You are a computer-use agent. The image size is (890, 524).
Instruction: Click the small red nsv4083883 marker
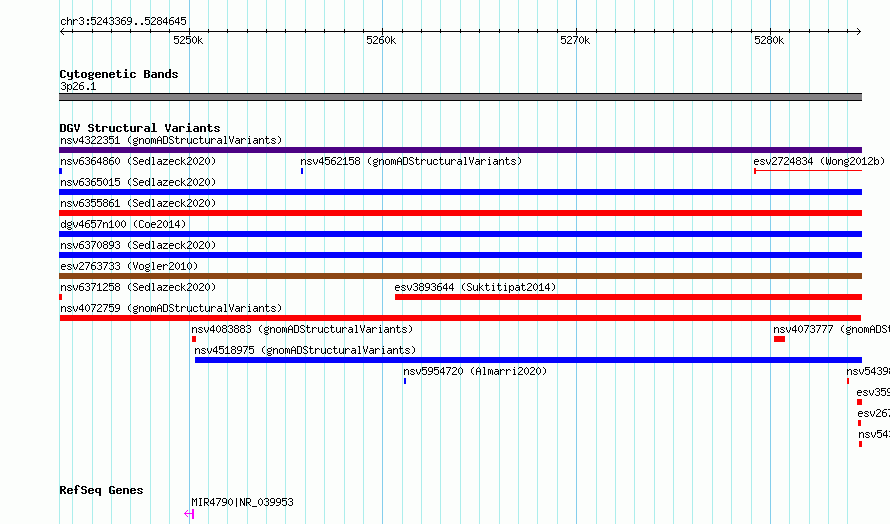[194, 339]
